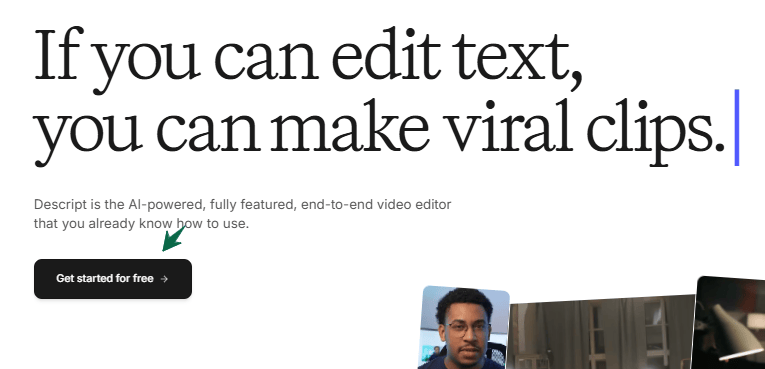Click the text 'that you already know how to use.'
The image size is (765, 369).
pyautogui.click(x=141, y=224)
